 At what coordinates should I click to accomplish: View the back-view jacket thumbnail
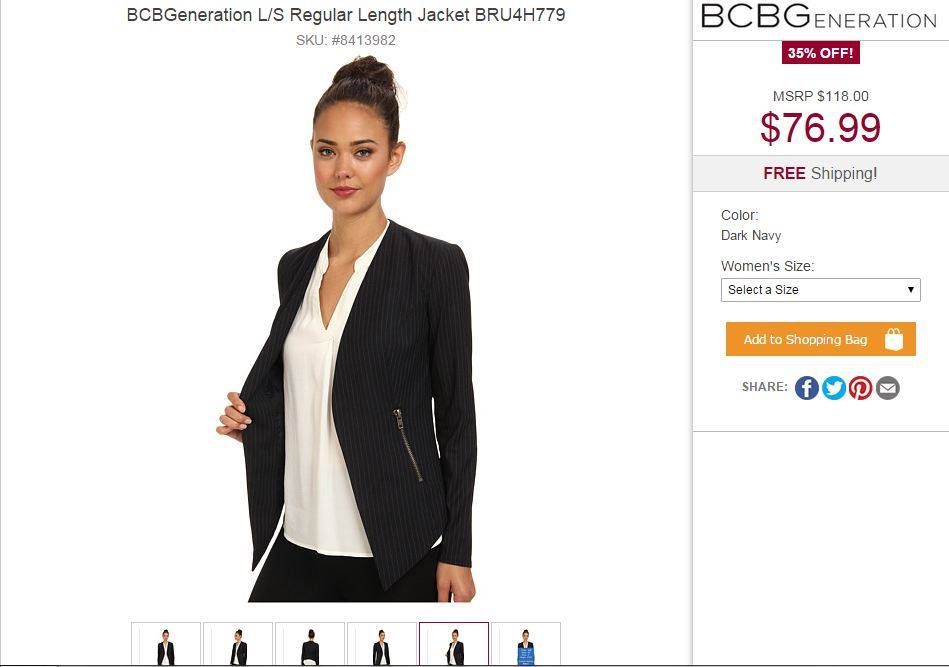(x=310, y=645)
